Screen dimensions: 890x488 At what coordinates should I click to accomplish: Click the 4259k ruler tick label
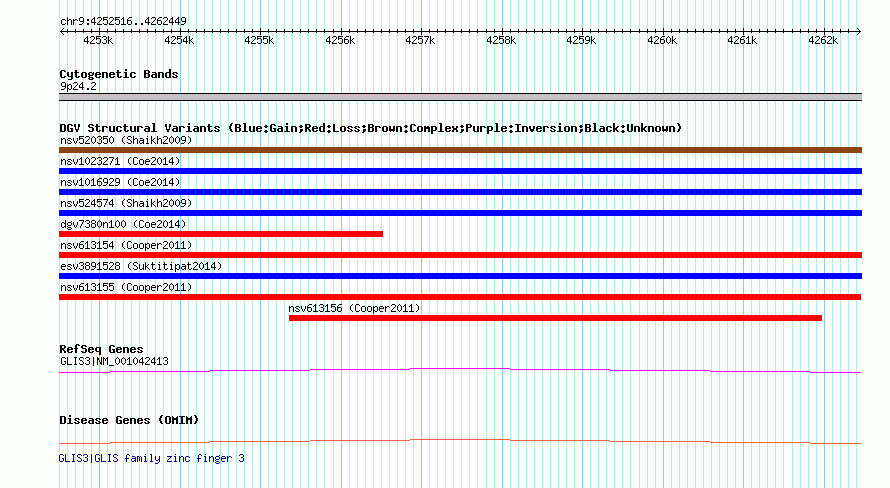(581, 40)
